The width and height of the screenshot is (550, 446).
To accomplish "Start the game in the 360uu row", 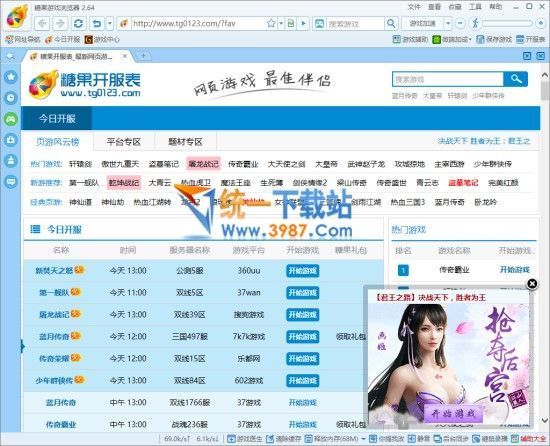I will 302,271.
